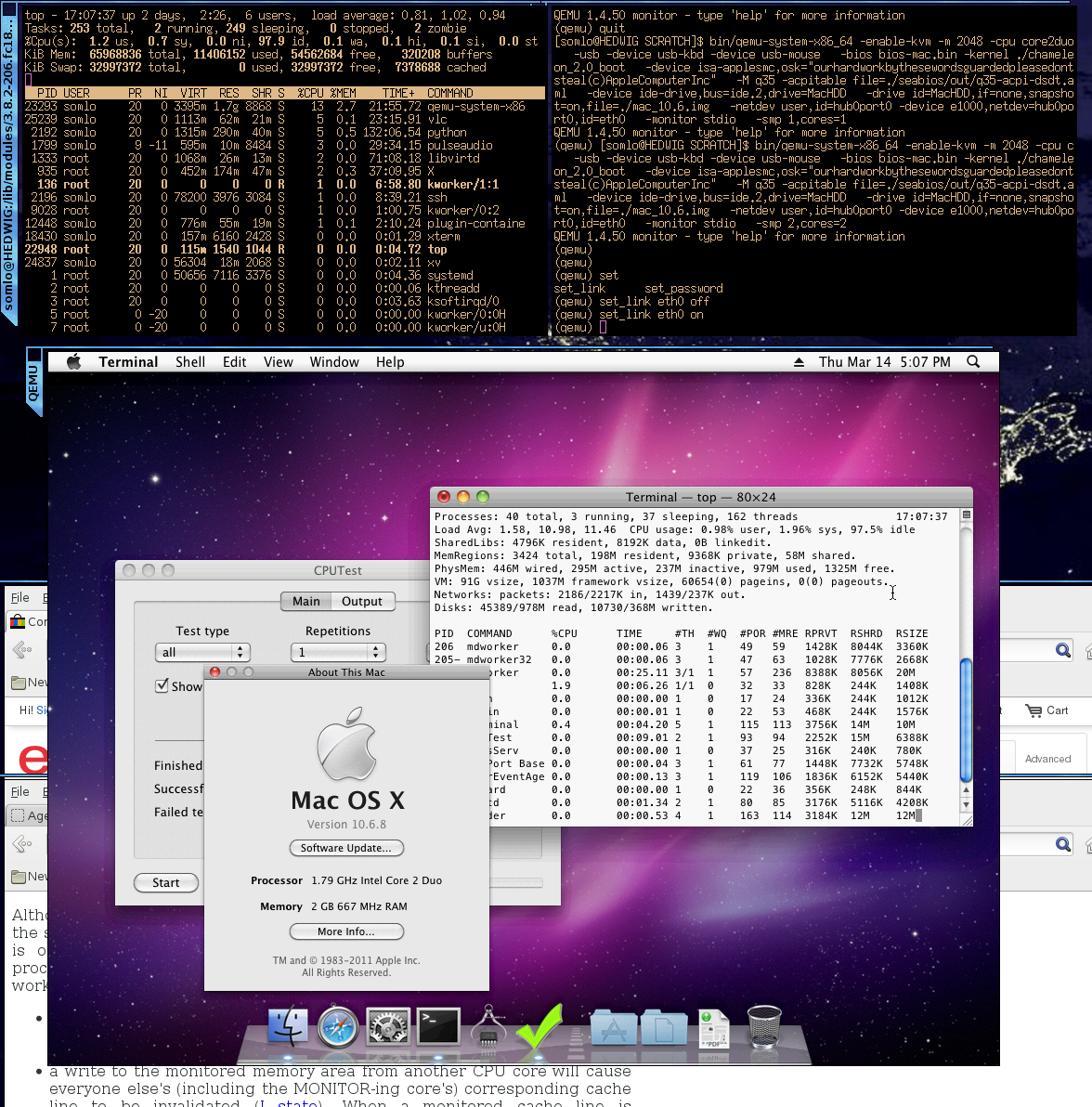The height and width of the screenshot is (1107, 1092).
Task: Click the back arrow in lower browser window
Action: click(x=22, y=843)
